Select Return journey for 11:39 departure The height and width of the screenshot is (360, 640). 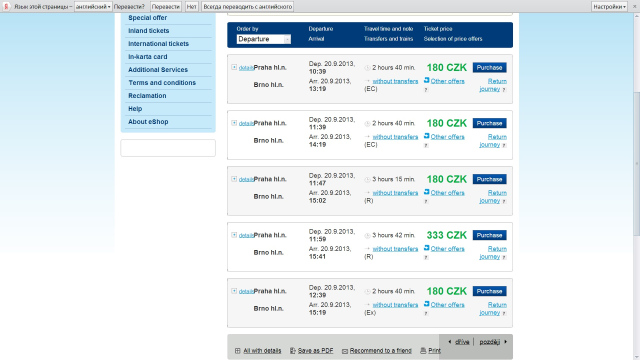point(493,141)
